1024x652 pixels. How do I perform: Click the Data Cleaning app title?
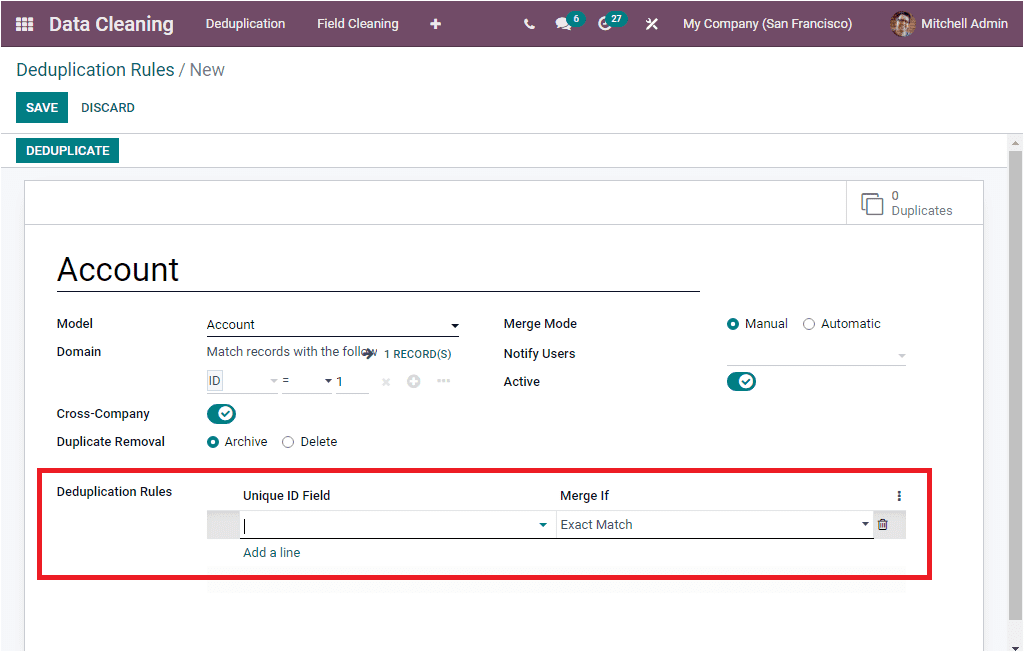coord(112,24)
